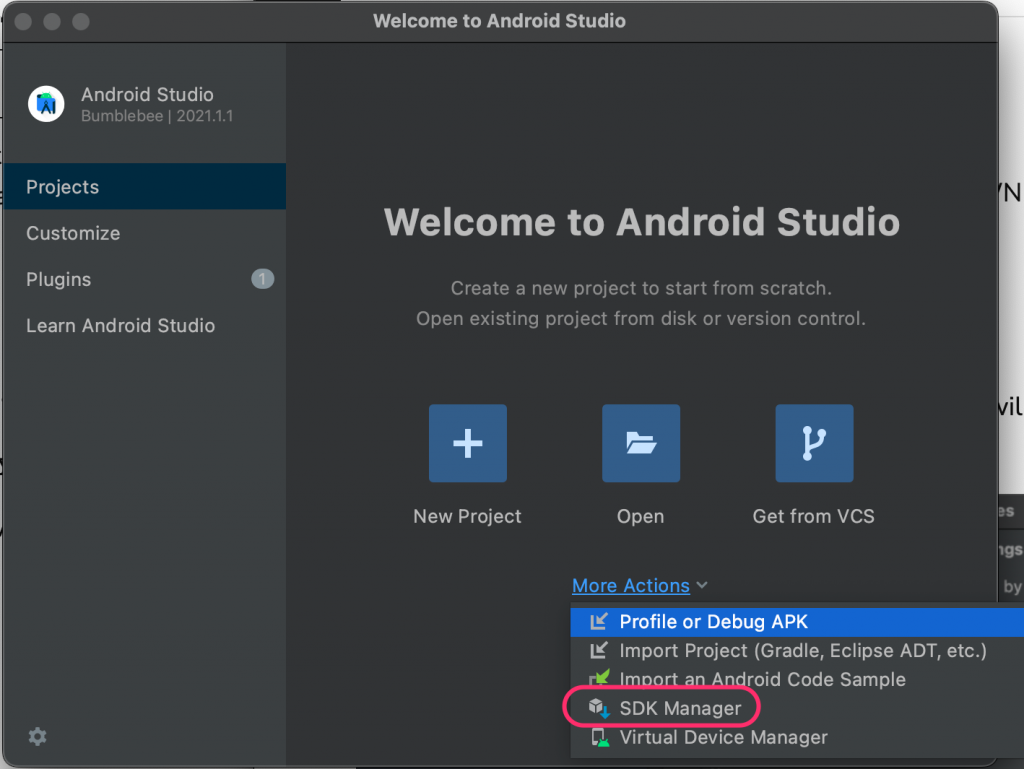The height and width of the screenshot is (769, 1024).
Task: Click the window title bar text
Action: click(x=500, y=21)
